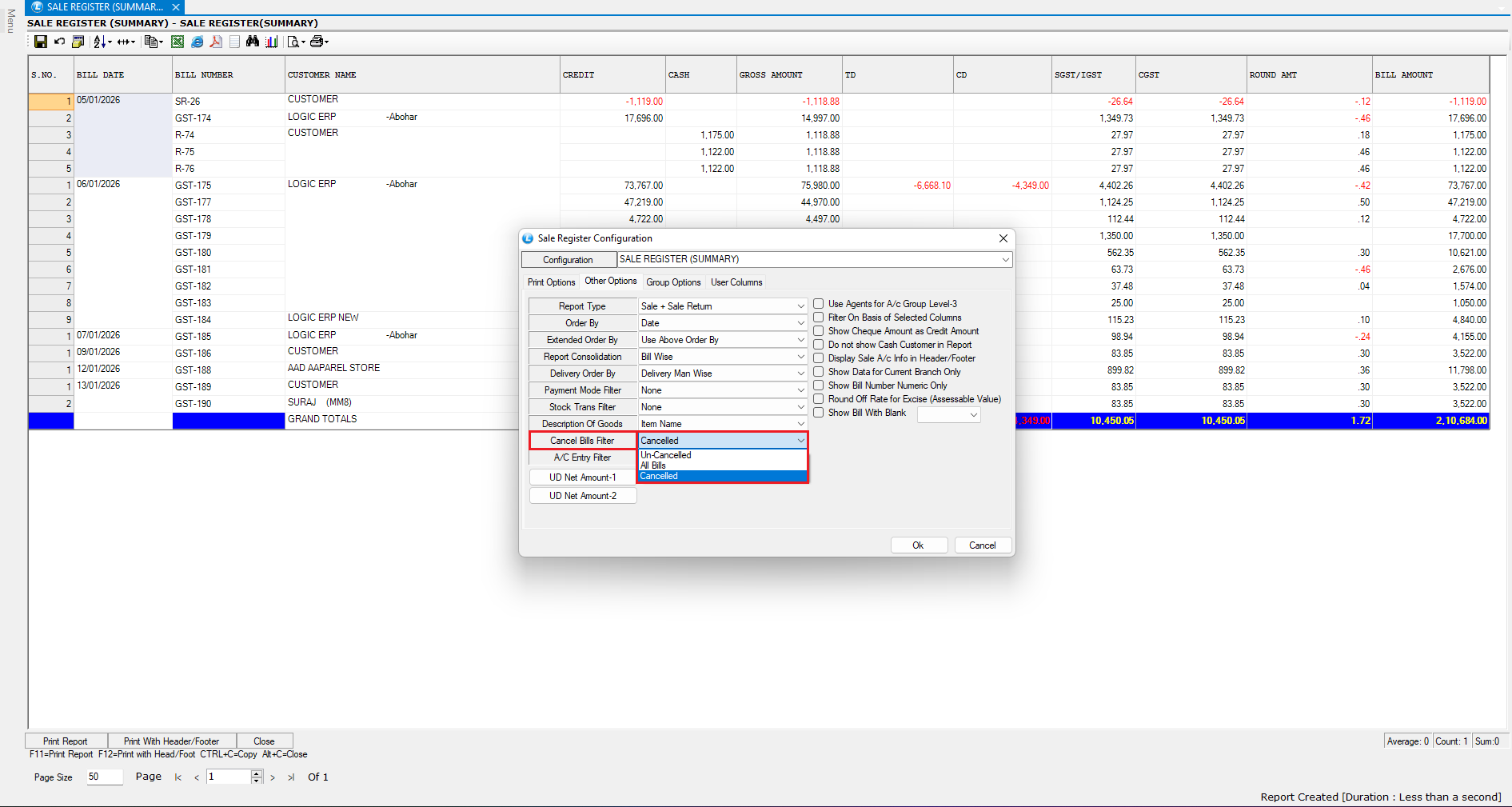
Task: Click the Page Size input field
Action: 104,777
